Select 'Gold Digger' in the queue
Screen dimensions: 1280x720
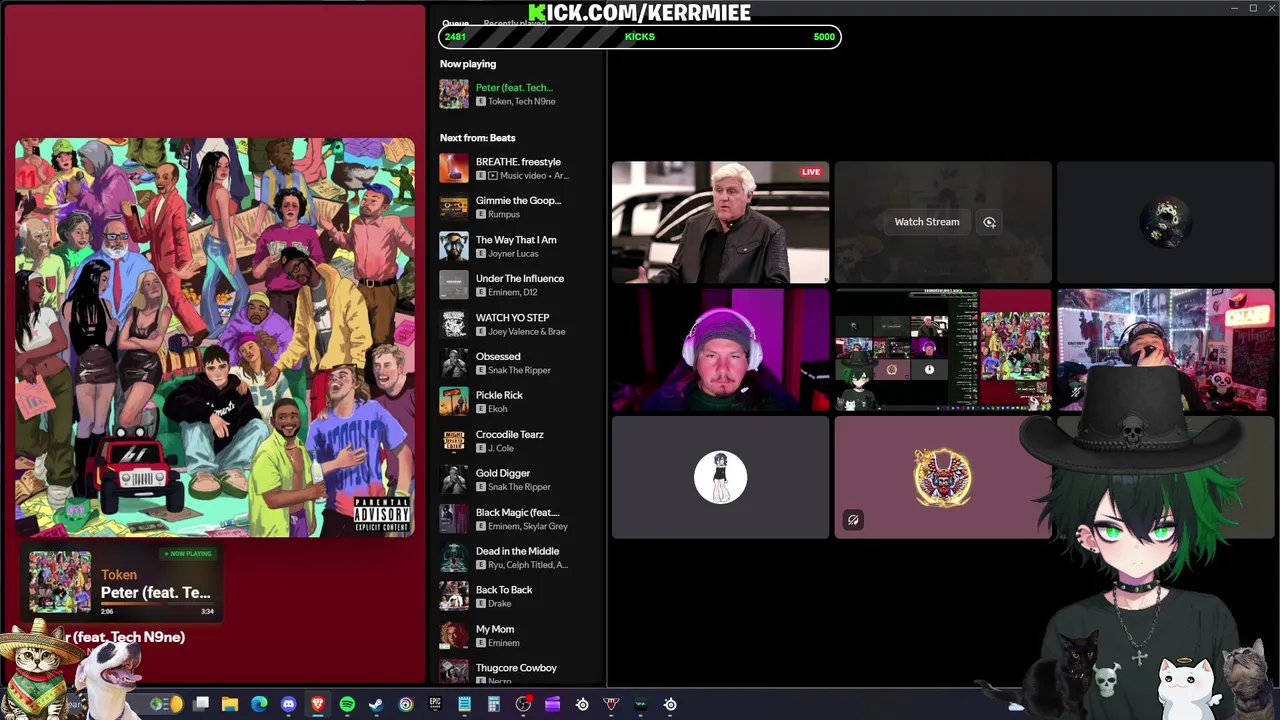tap(503, 474)
